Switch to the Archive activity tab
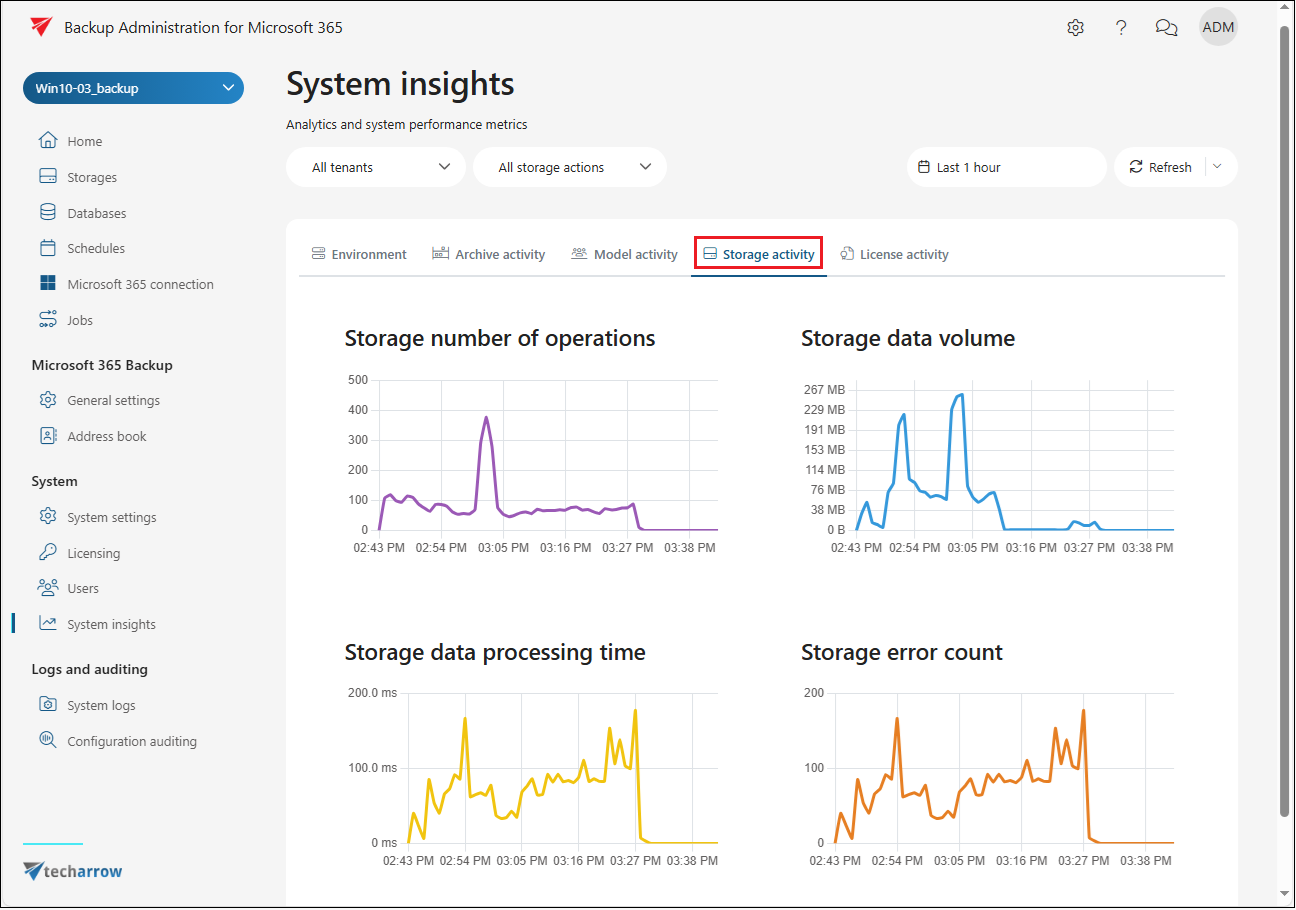 pyautogui.click(x=489, y=254)
